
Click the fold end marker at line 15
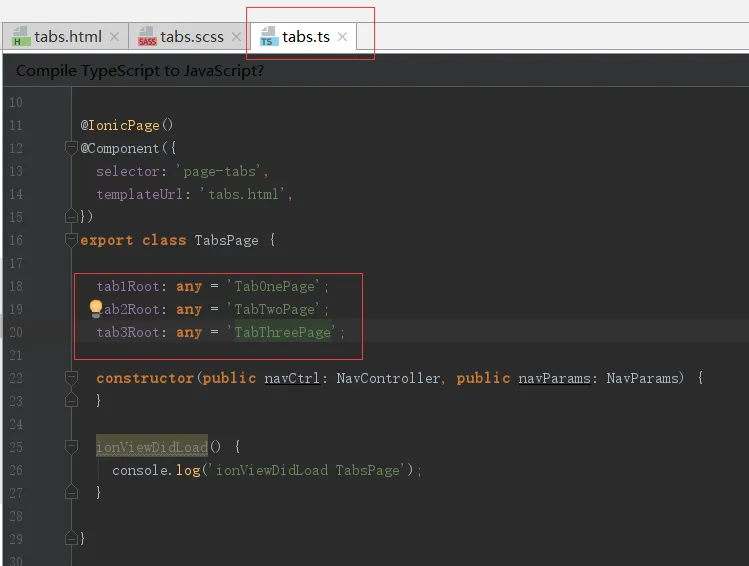(x=71, y=216)
